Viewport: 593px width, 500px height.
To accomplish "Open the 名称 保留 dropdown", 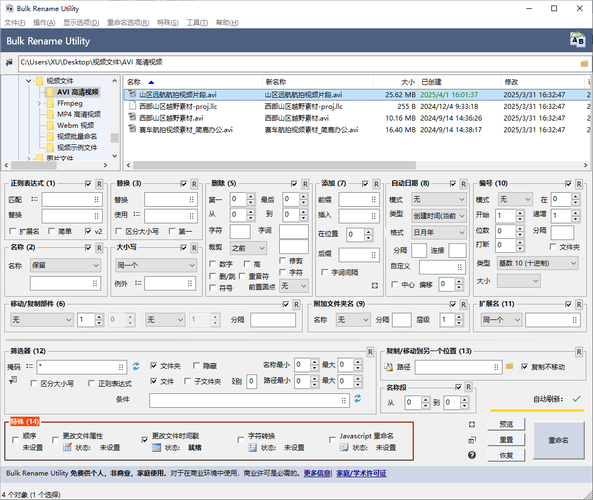I will click(x=65, y=266).
